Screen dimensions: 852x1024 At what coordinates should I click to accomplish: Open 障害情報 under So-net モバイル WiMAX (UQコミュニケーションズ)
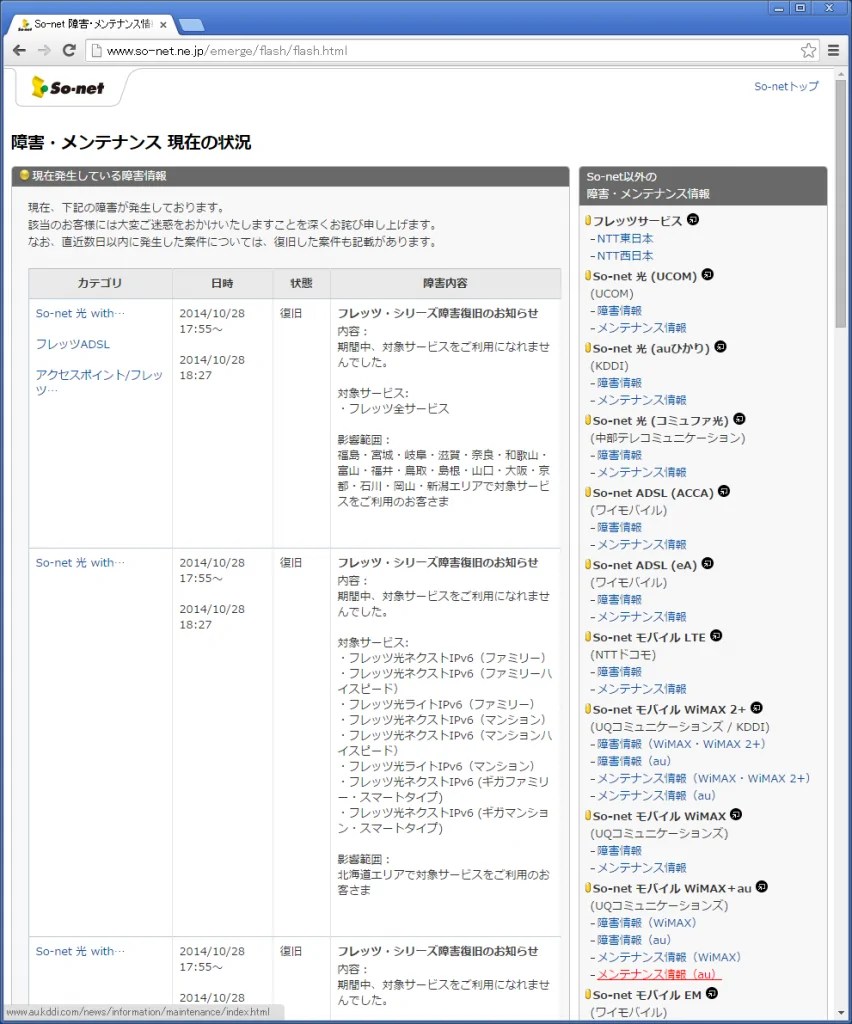pyautogui.click(x=620, y=850)
